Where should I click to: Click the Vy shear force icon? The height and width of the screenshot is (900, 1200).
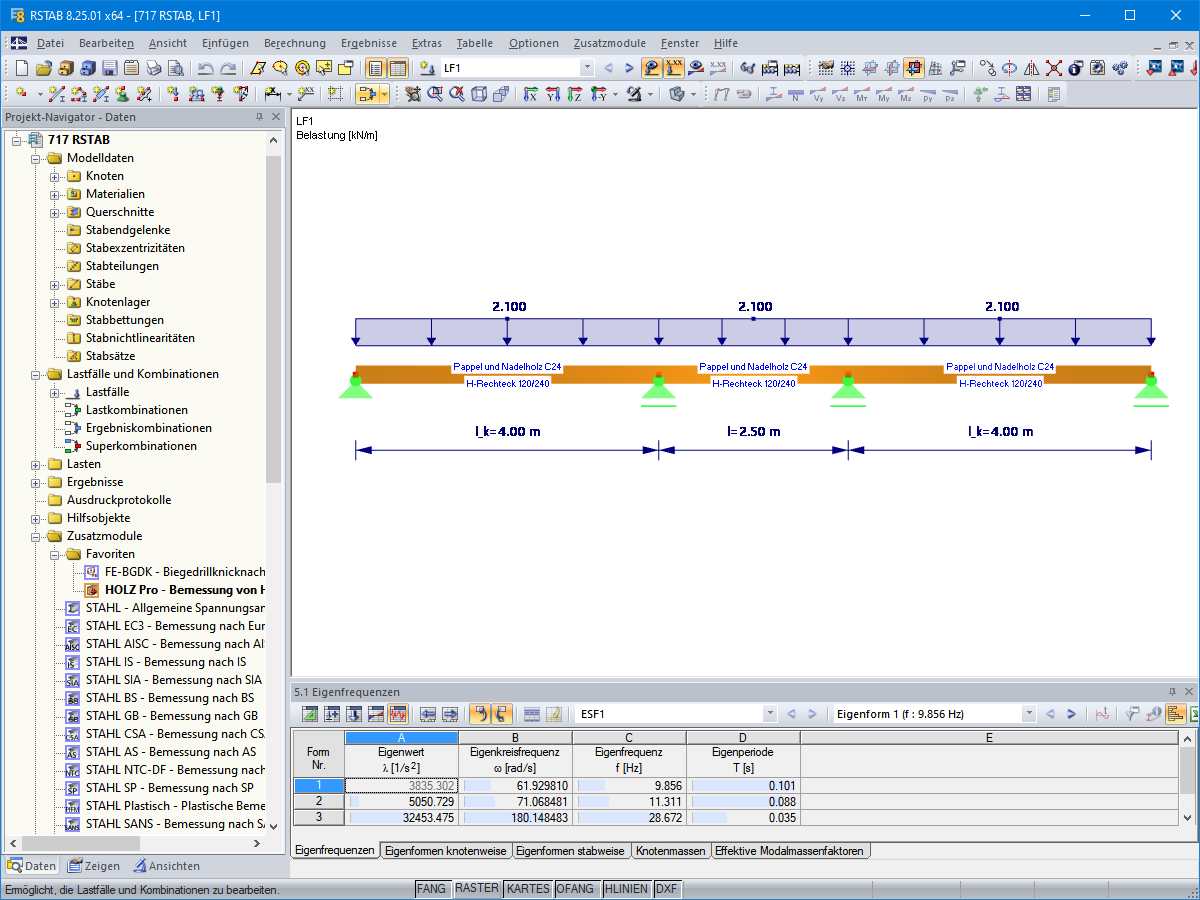coord(817,94)
